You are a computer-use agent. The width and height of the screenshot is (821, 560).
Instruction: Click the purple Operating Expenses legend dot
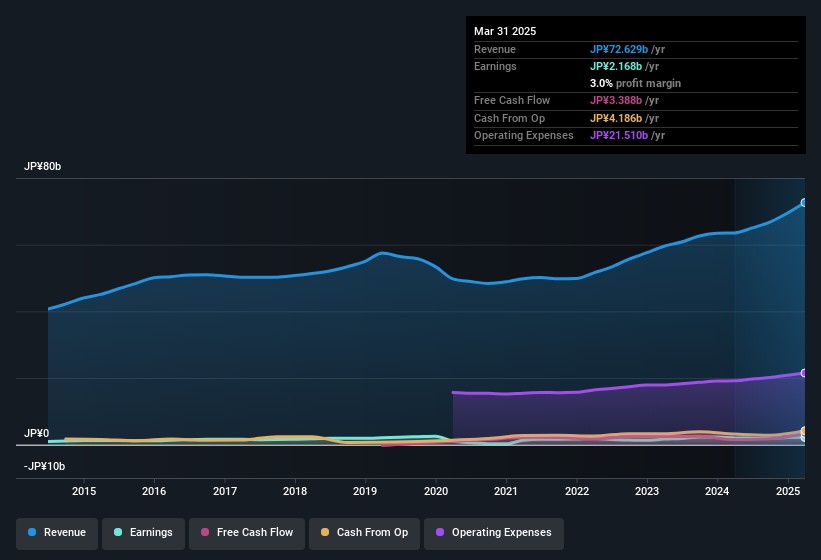point(440,532)
